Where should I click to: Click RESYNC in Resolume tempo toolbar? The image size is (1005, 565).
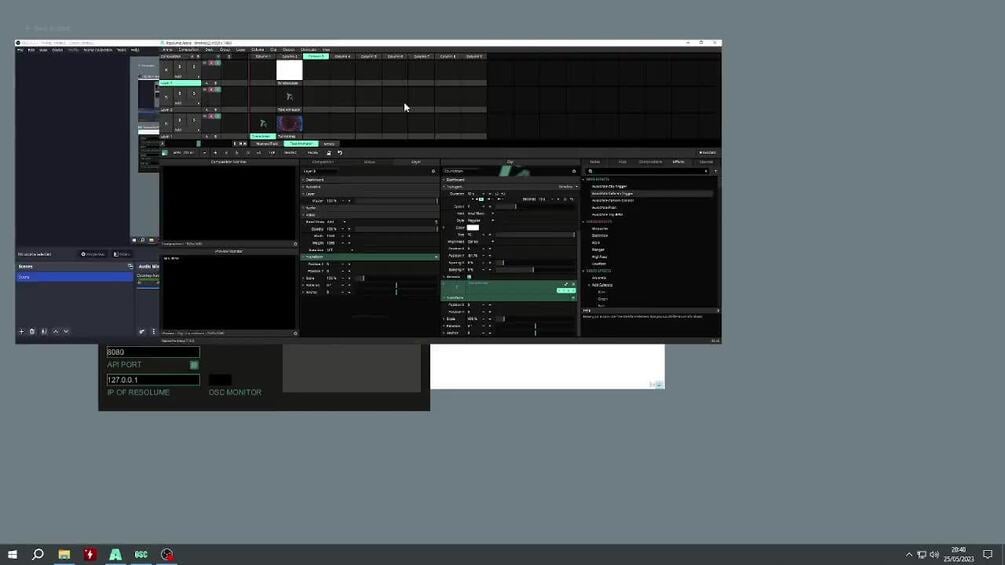coord(290,153)
